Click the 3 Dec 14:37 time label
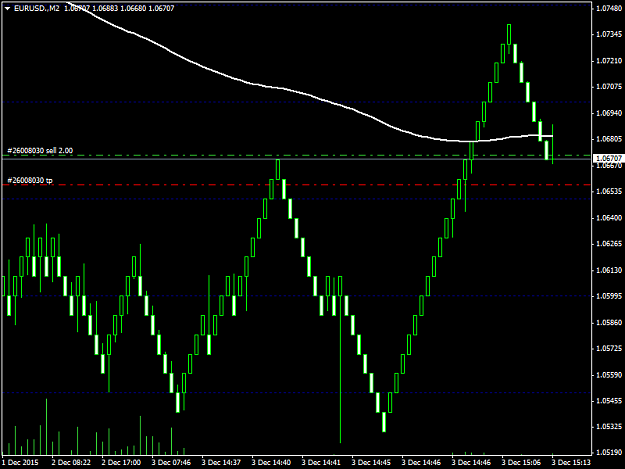Screen dimensions: 625x469 pos(221,463)
